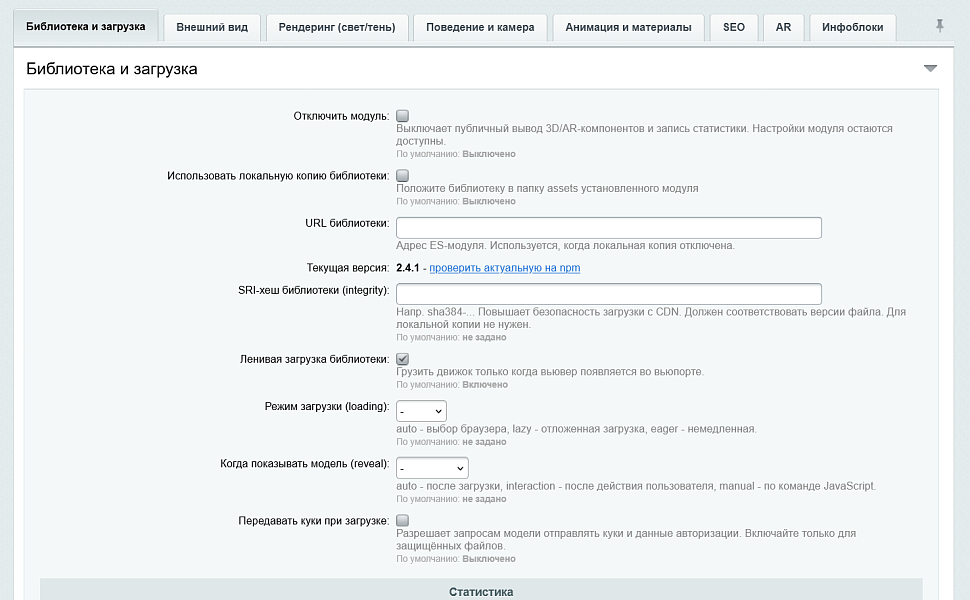Image resolution: width=970 pixels, height=600 pixels.
Task: Toggle Использовать локальную копию библиотеки checkbox
Action: pyautogui.click(x=402, y=176)
